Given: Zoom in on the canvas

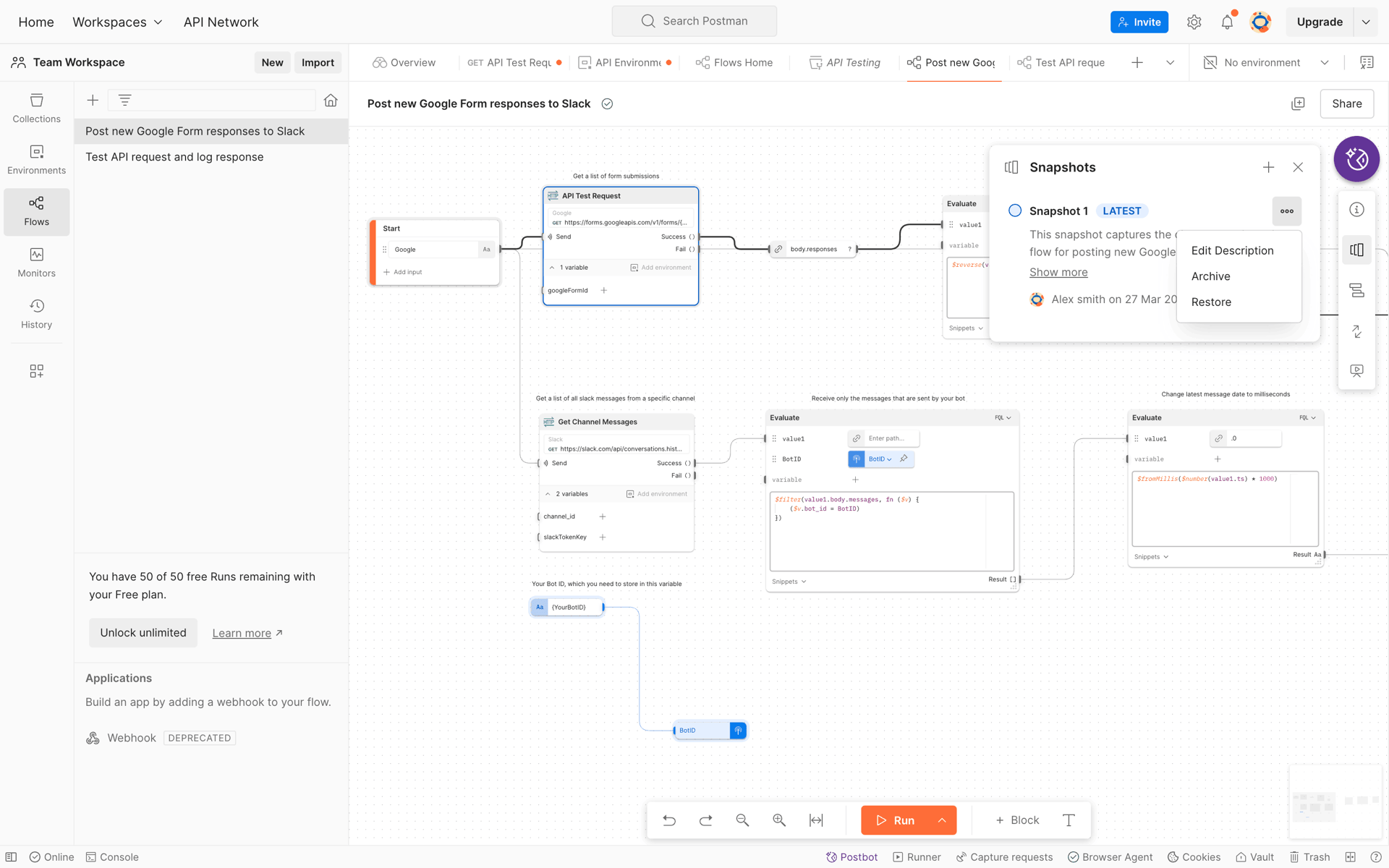Looking at the screenshot, I should tap(779, 820).
